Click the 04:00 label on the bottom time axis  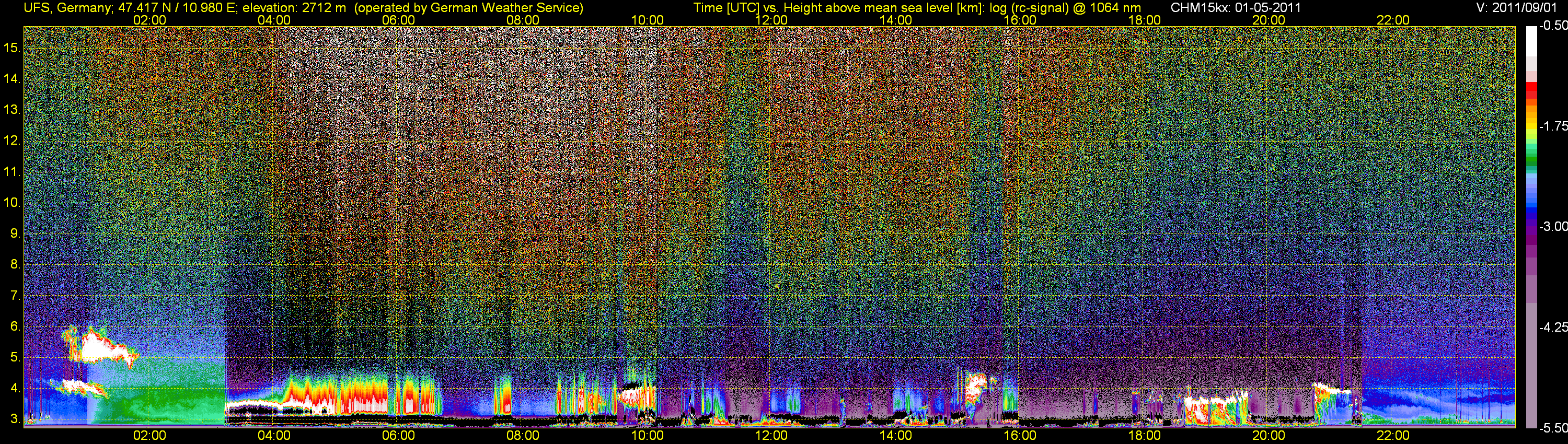click(x=274, y=436)
